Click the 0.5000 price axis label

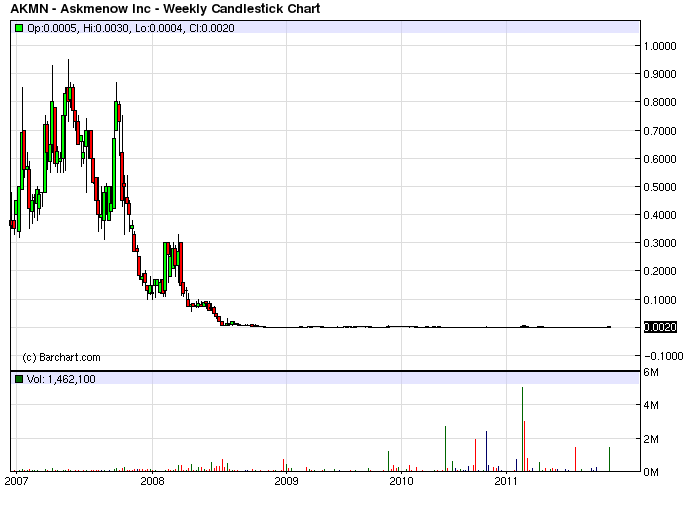click(x=660, y=187)
